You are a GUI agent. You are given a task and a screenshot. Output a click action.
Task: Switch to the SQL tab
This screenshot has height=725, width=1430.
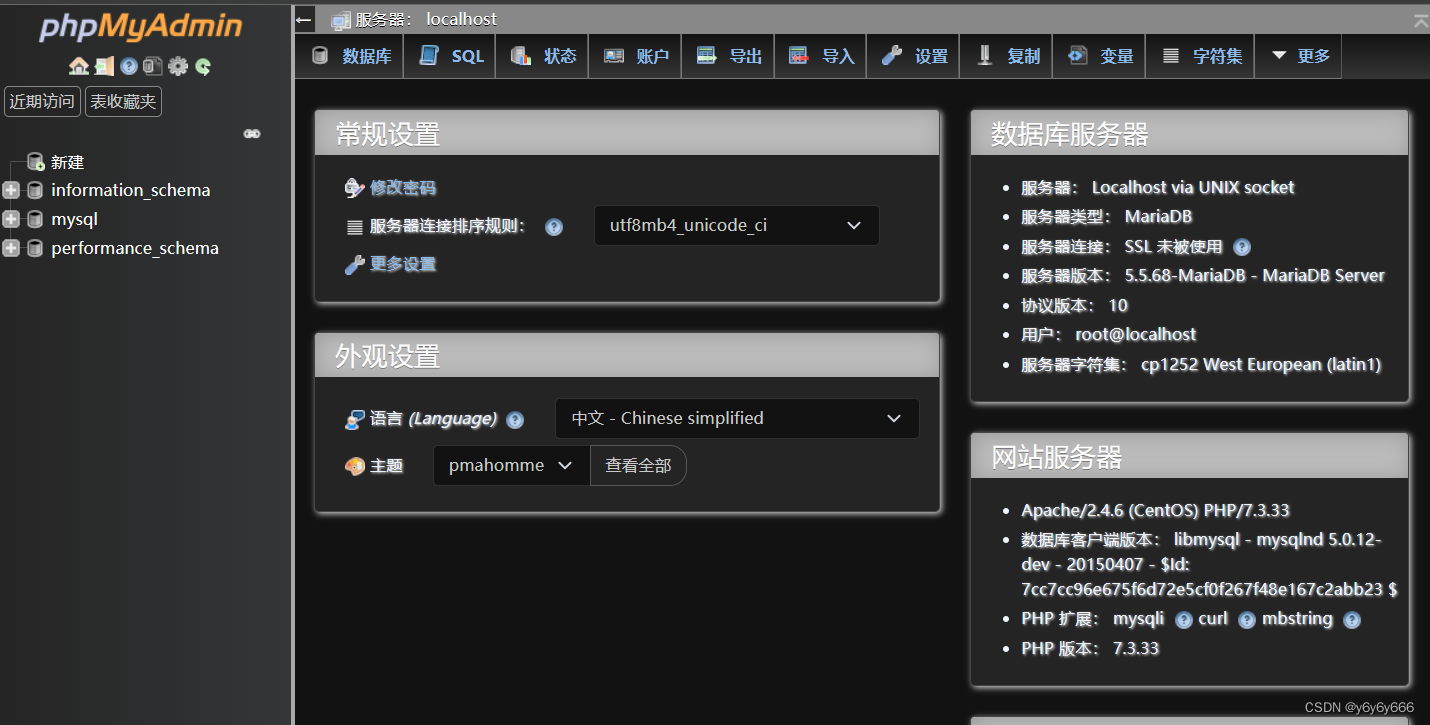click(450, 56)
